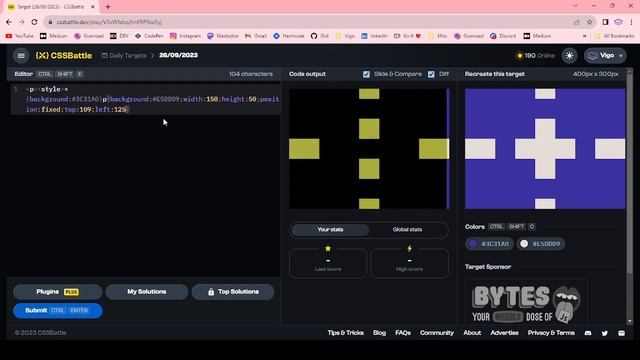Go back in browser
Image resolution: width=640 pixels, height=360 pixels.
pyautogui.click(x=9, y=22)
